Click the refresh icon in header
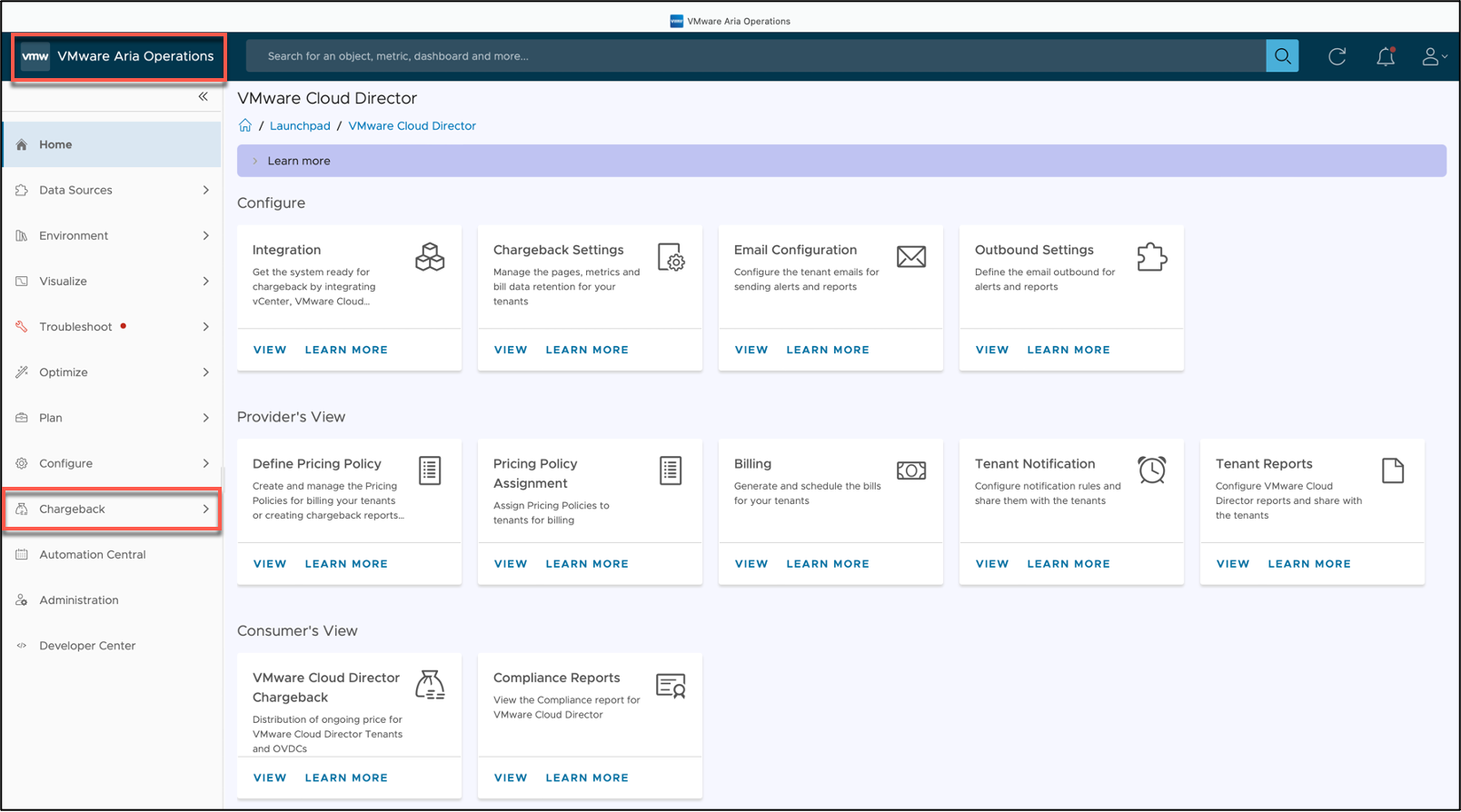The width and height of the screenshot is (1461, 812). (x=1337, y=56)
